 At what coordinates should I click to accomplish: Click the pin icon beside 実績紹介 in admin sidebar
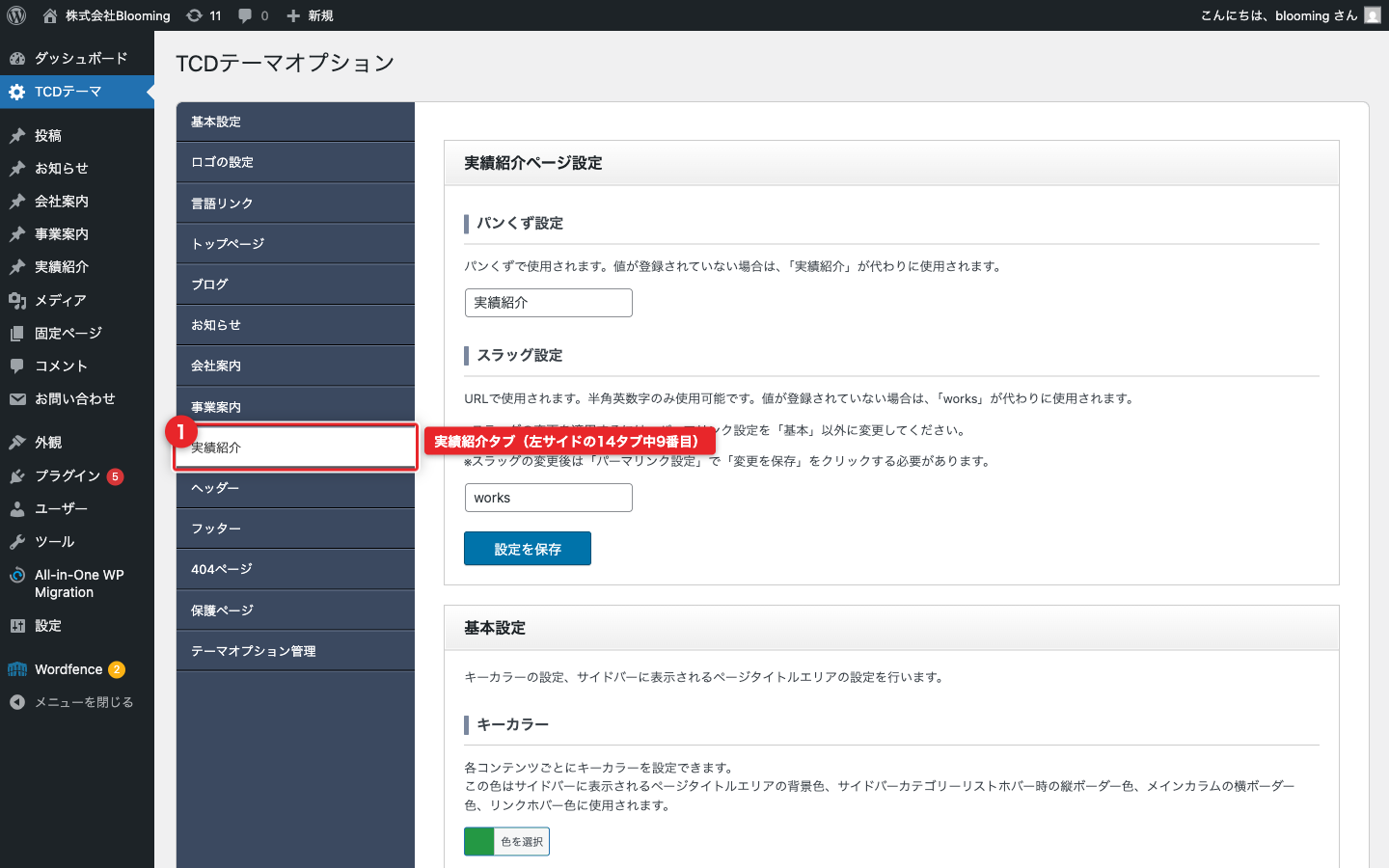pyautogui.click(x=17, y=267)
